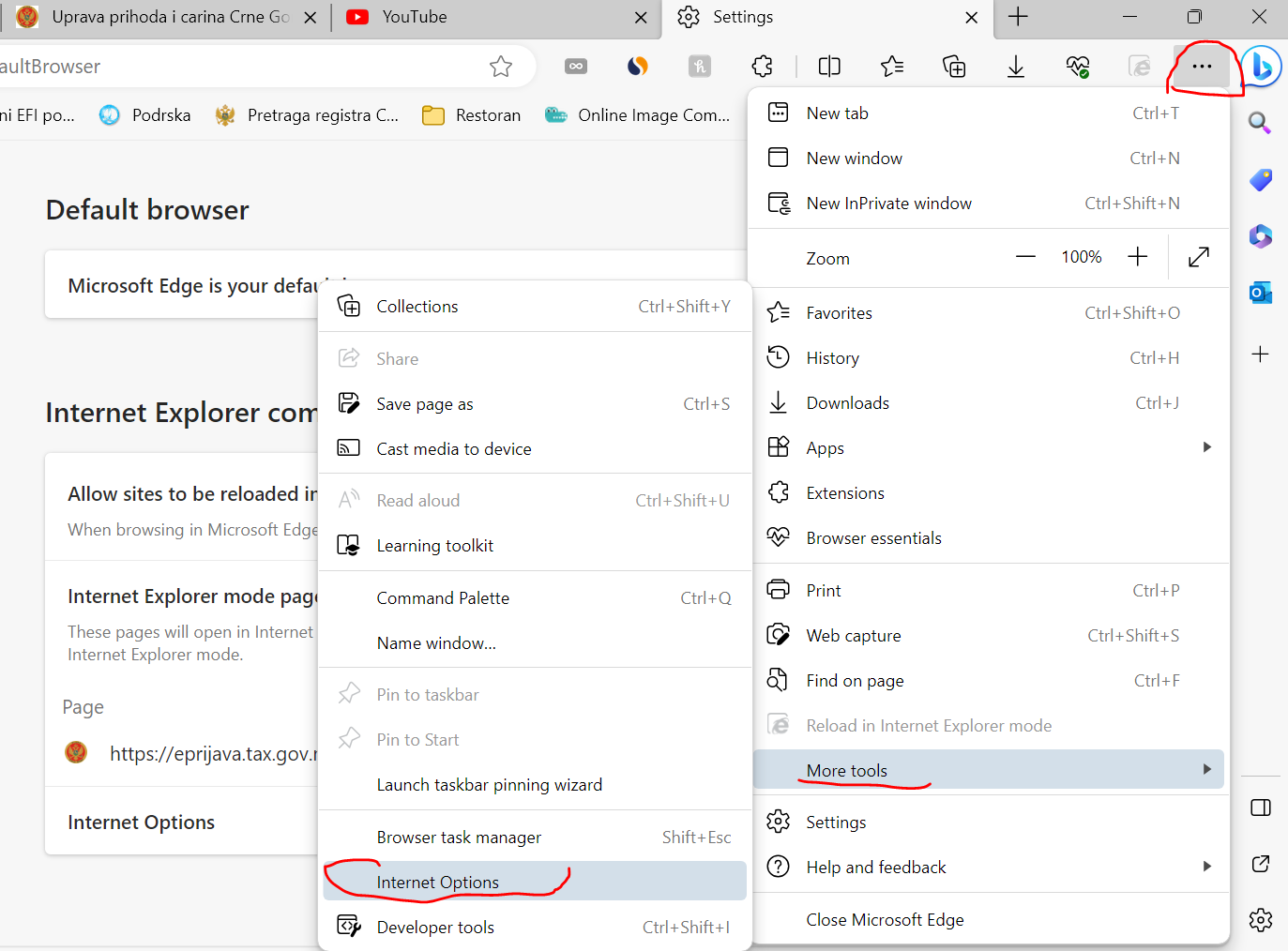This screenshot has width=1288, height=951.
Task: Switch to the YouTube tab
Action: pos(496,17)
